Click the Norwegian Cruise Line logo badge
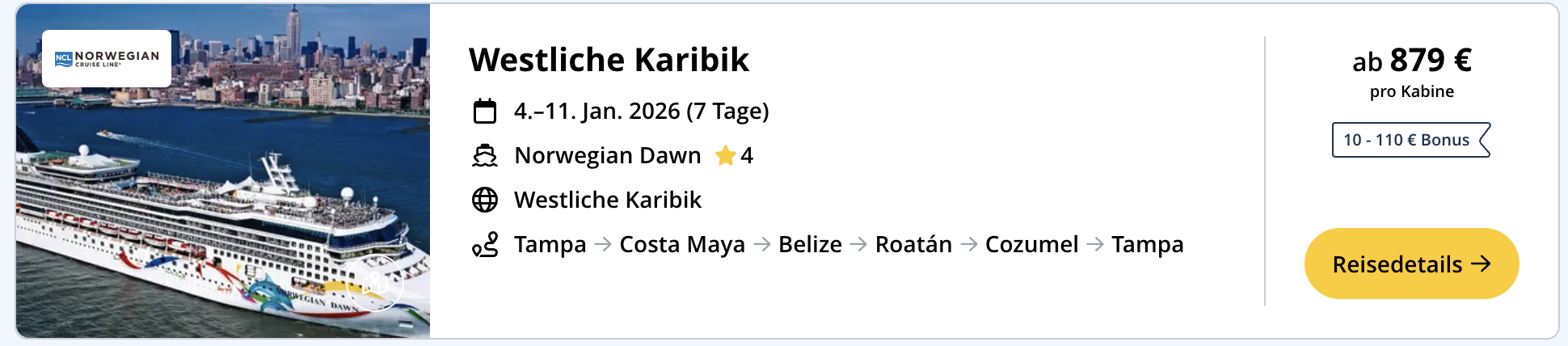Screen dimensions: 1568x346 [x=107, y=58]
